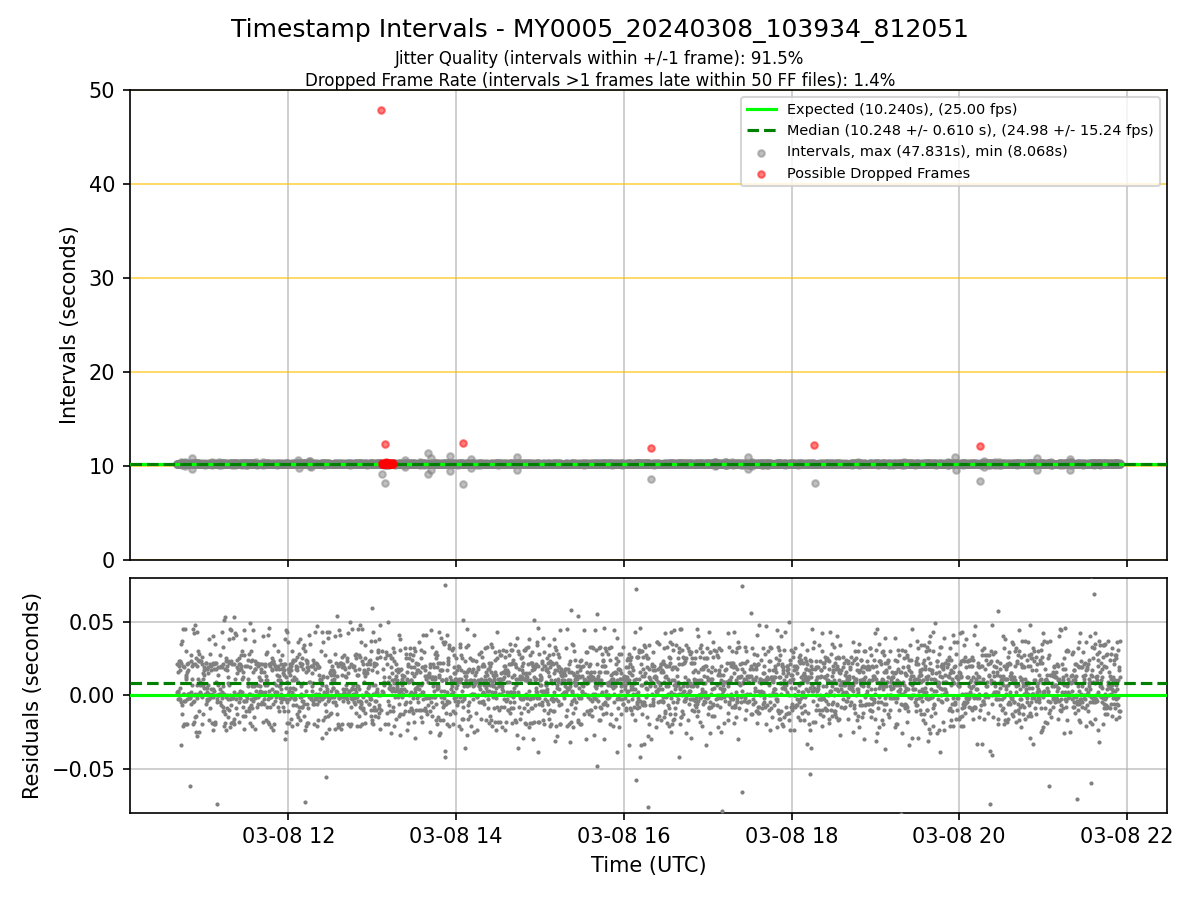Click the "Time (UTC)" x-axis label

click(x=648, y=865)
